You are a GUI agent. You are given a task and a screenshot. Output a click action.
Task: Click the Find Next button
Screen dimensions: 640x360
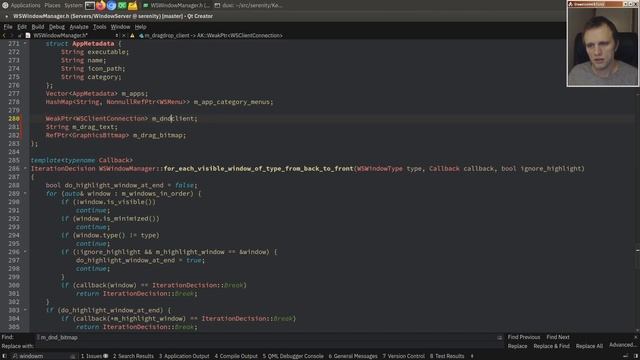tap(558, 337)
